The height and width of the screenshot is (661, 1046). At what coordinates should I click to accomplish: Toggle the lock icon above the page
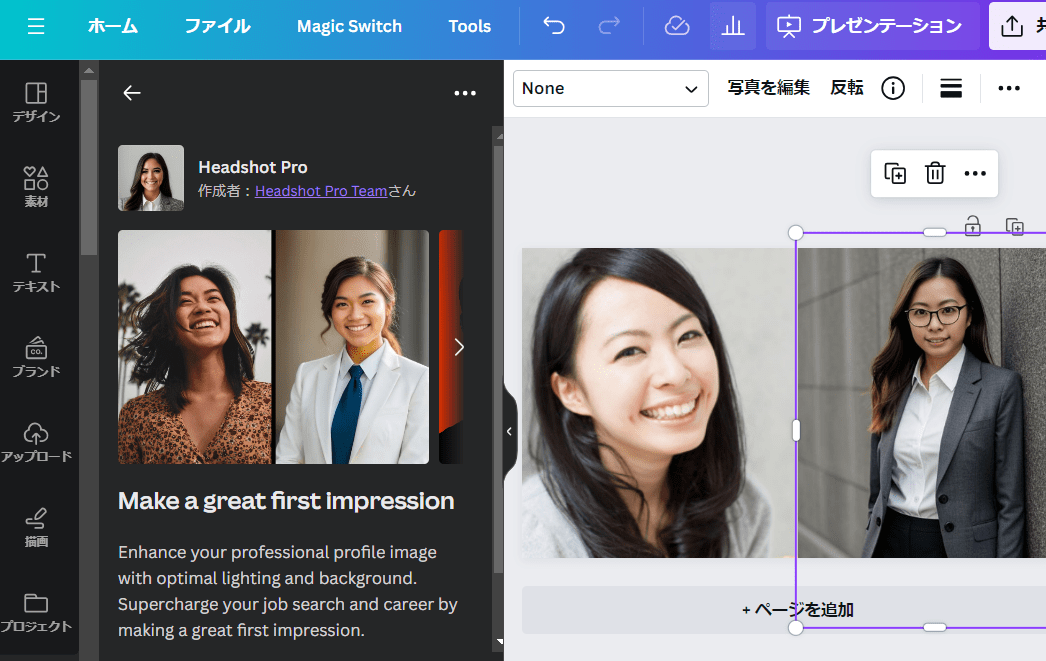click(x=972, y=226)
